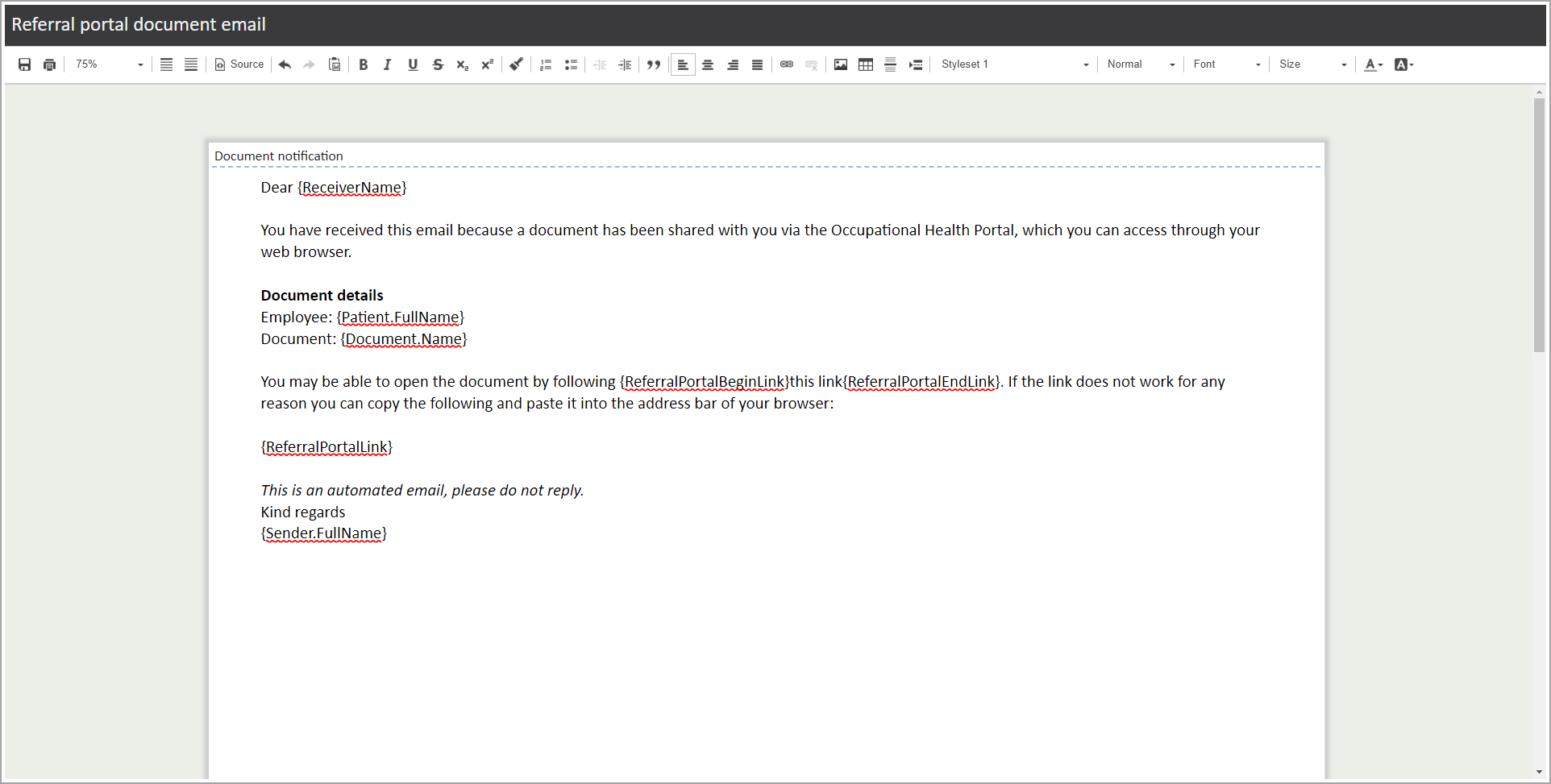Insert an image into the email

click(841, 64)
